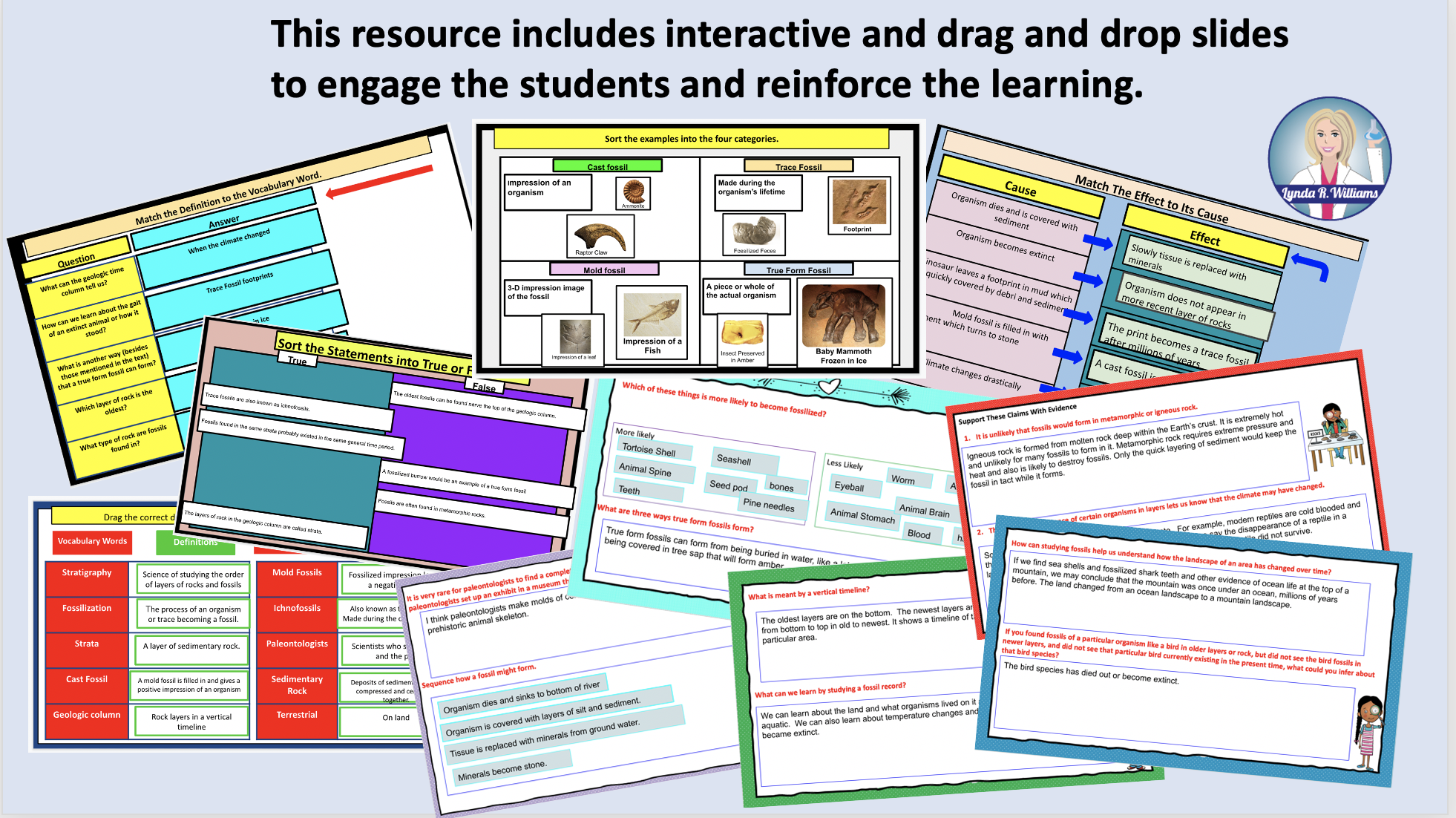Viewport: 1456px width, 818px height.
Task: Click the Cast fossil green category label
Action: (x=607, y=166)
